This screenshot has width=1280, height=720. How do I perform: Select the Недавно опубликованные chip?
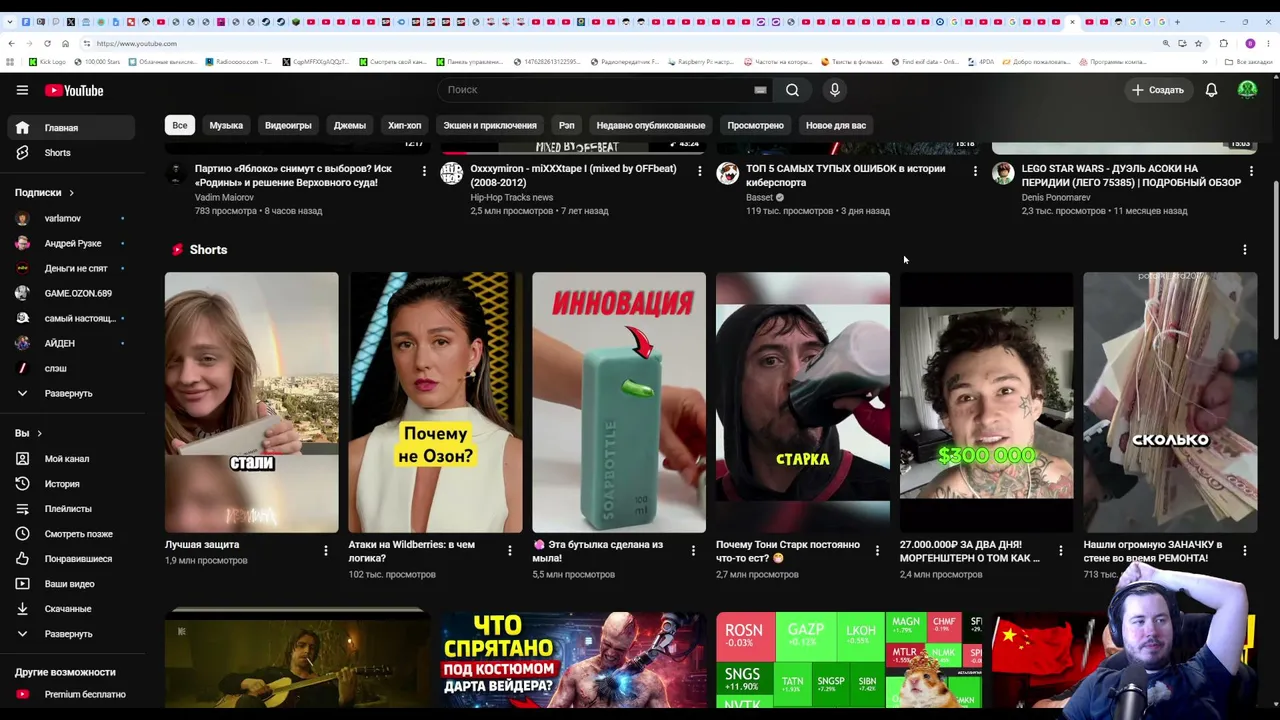(651, 125)
